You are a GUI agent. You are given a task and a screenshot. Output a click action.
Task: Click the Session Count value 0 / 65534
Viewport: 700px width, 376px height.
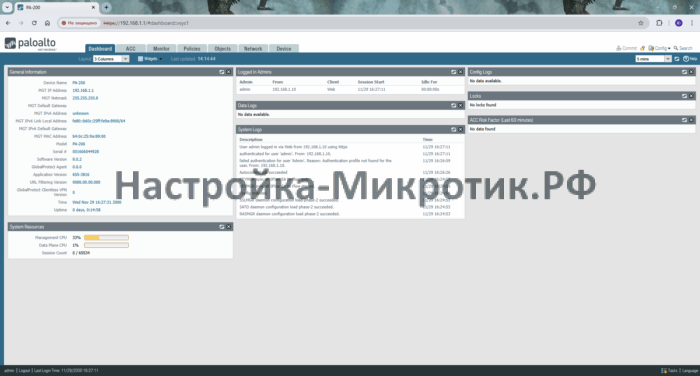pyautogui.click(x=81, y=253)
